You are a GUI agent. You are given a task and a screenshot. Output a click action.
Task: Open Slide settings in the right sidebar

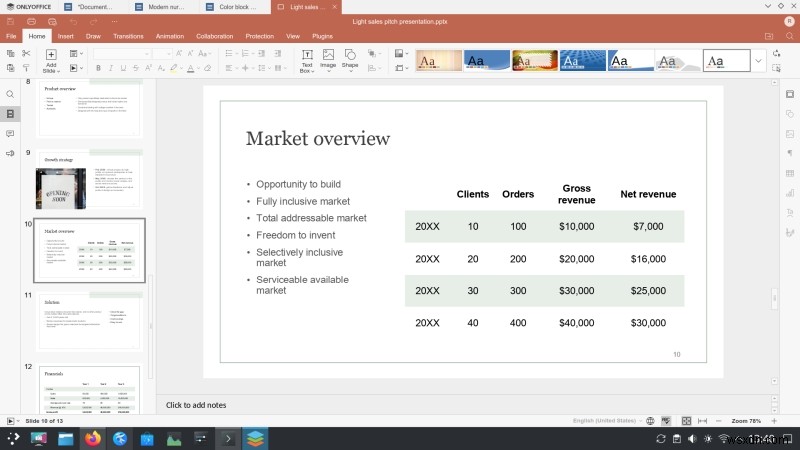point(790,94)
